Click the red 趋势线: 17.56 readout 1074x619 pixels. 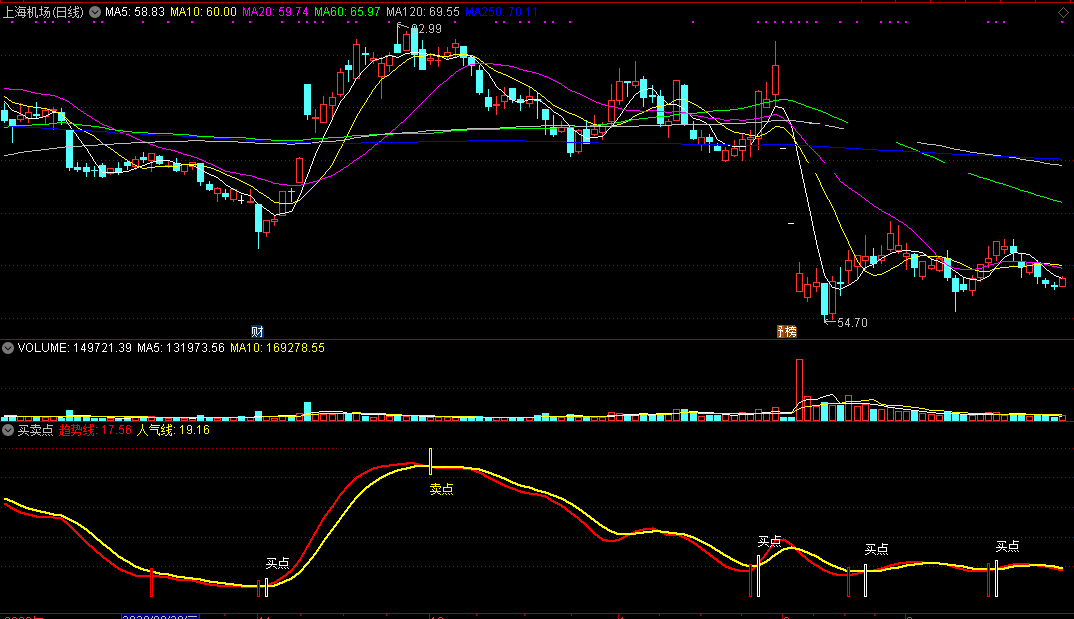coord(95,430)
